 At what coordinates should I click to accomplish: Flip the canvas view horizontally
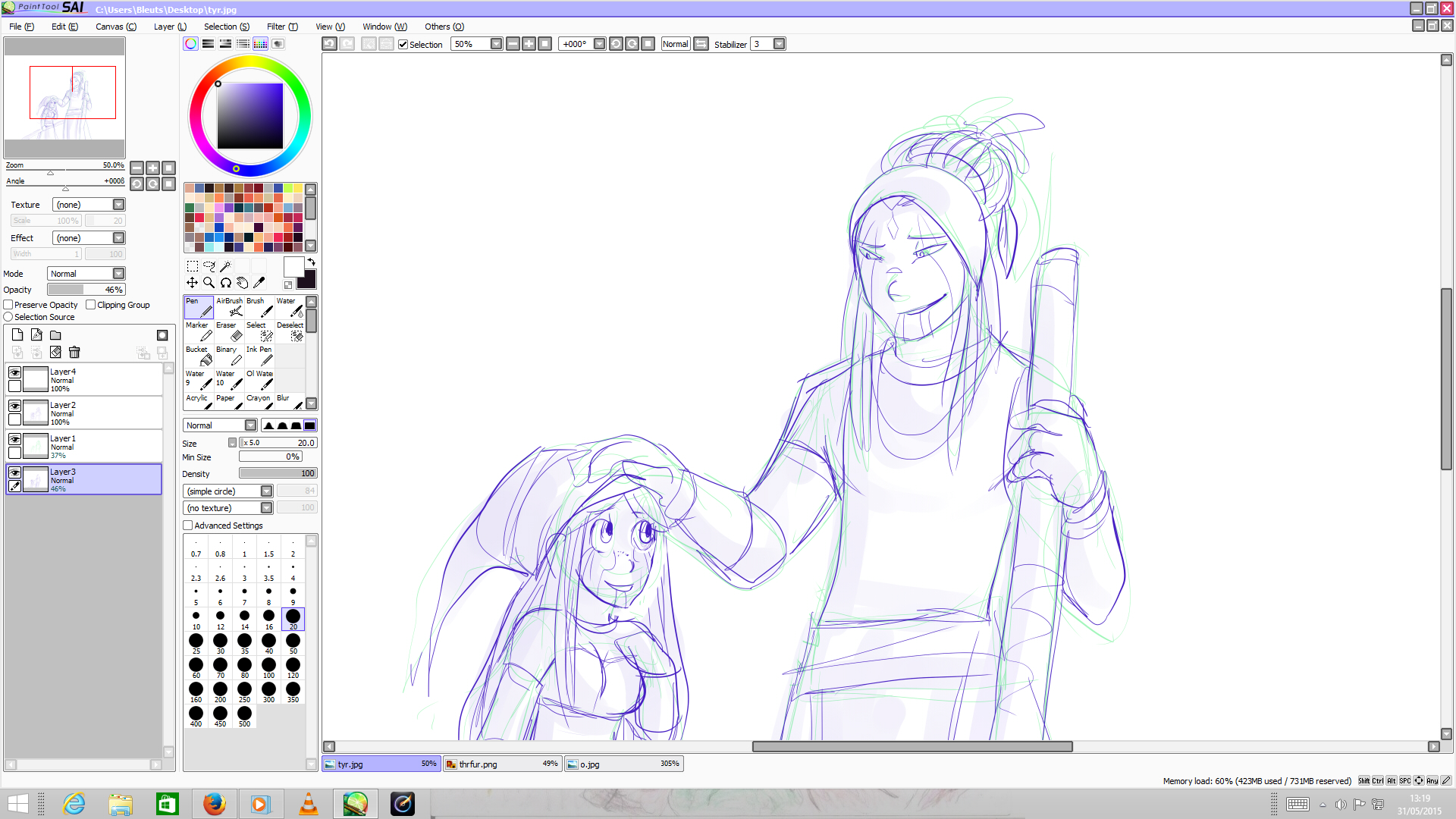[x=701, y=44]
